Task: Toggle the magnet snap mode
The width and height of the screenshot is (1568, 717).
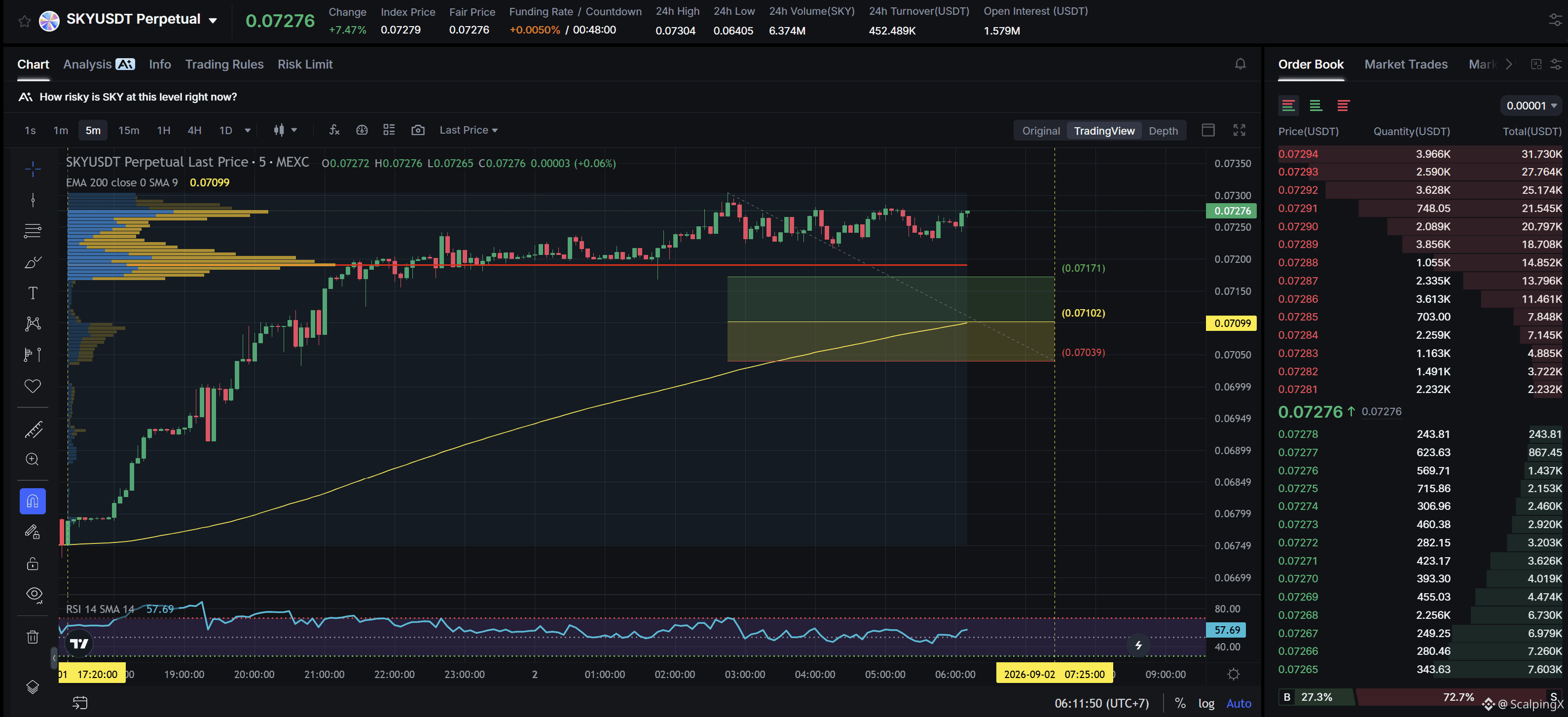Action: click(33, 501)
